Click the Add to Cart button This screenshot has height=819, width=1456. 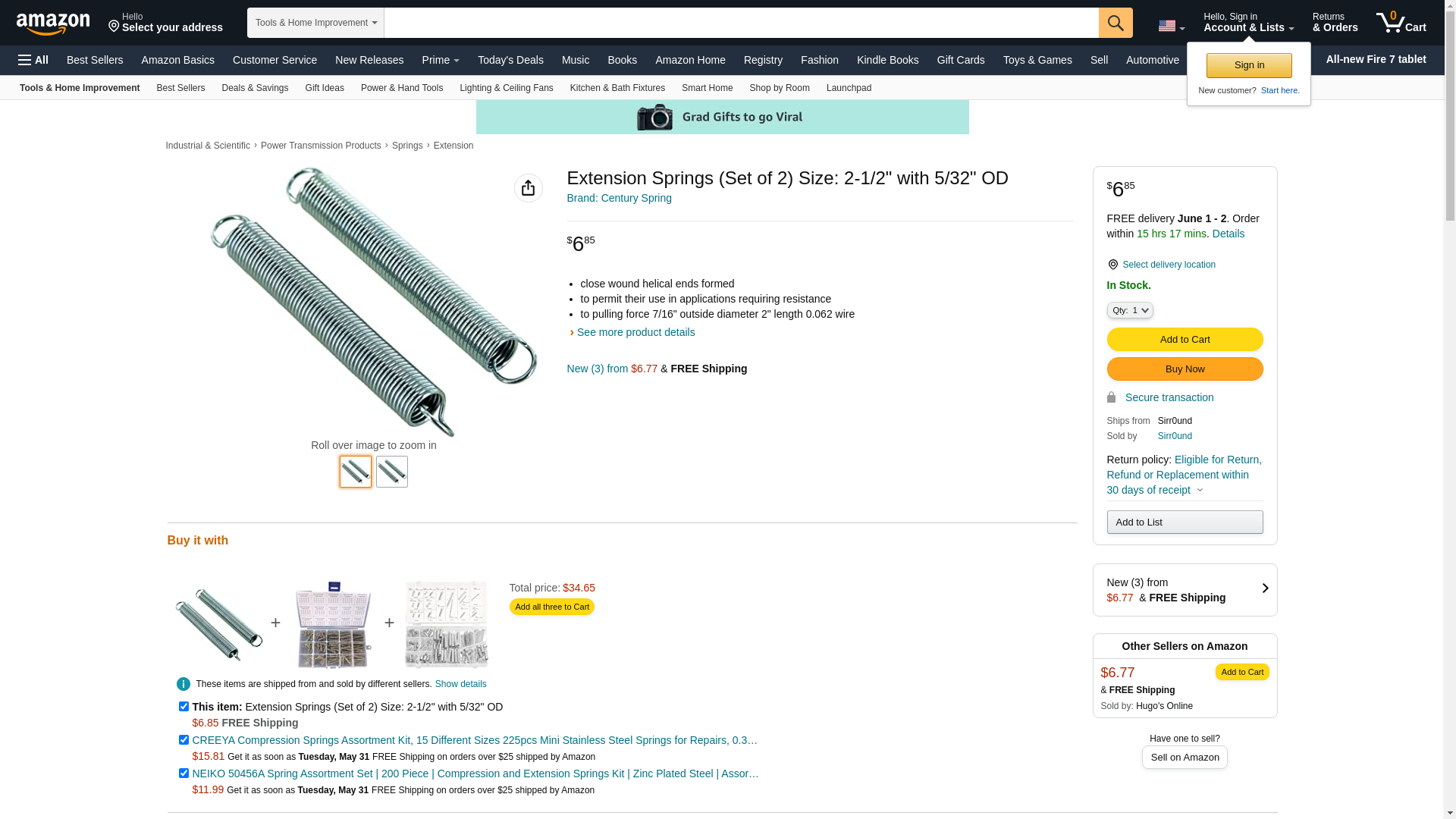(x=1185, y=339)
